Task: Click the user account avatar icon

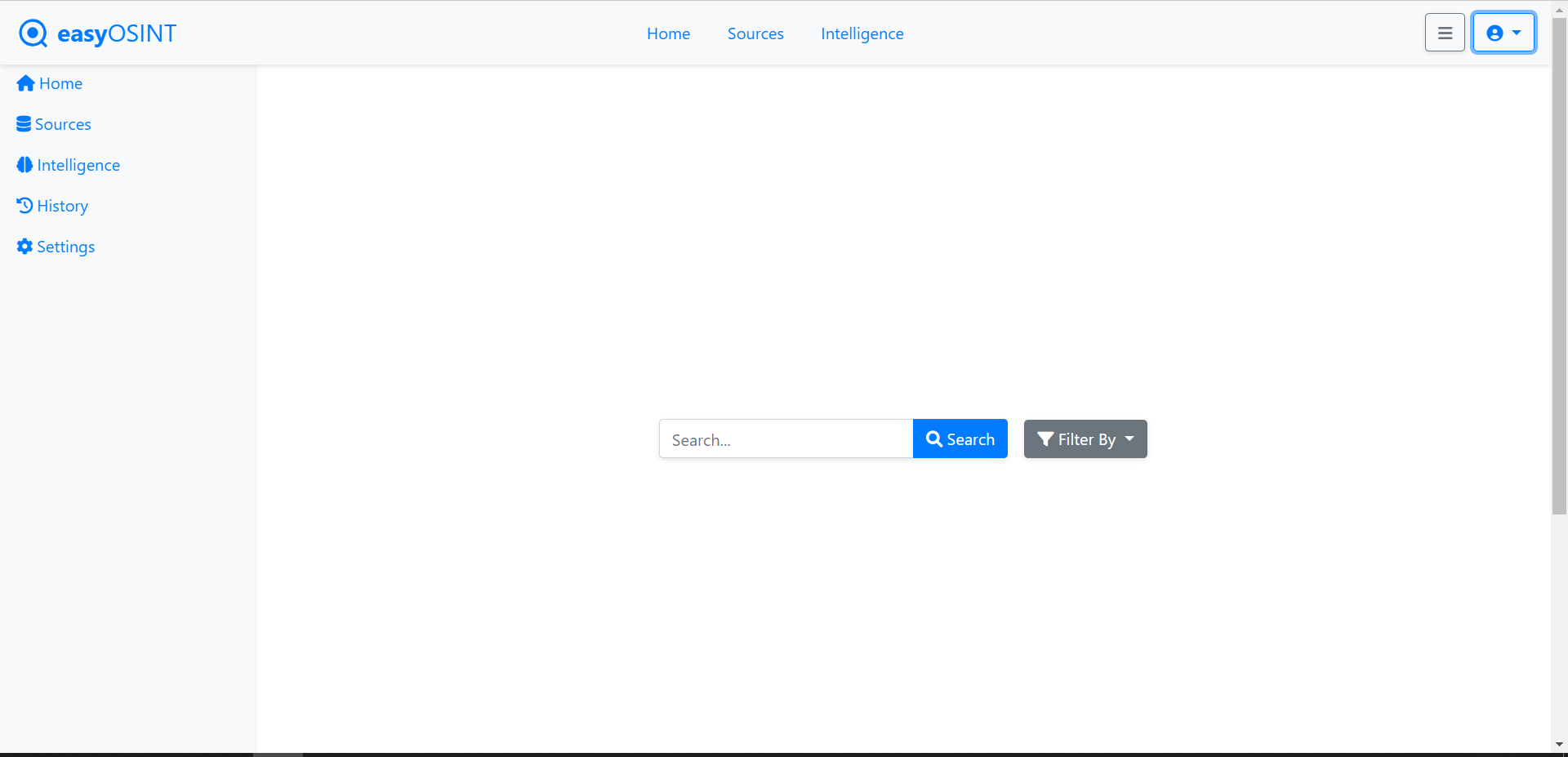Action: click(1494, 33)
